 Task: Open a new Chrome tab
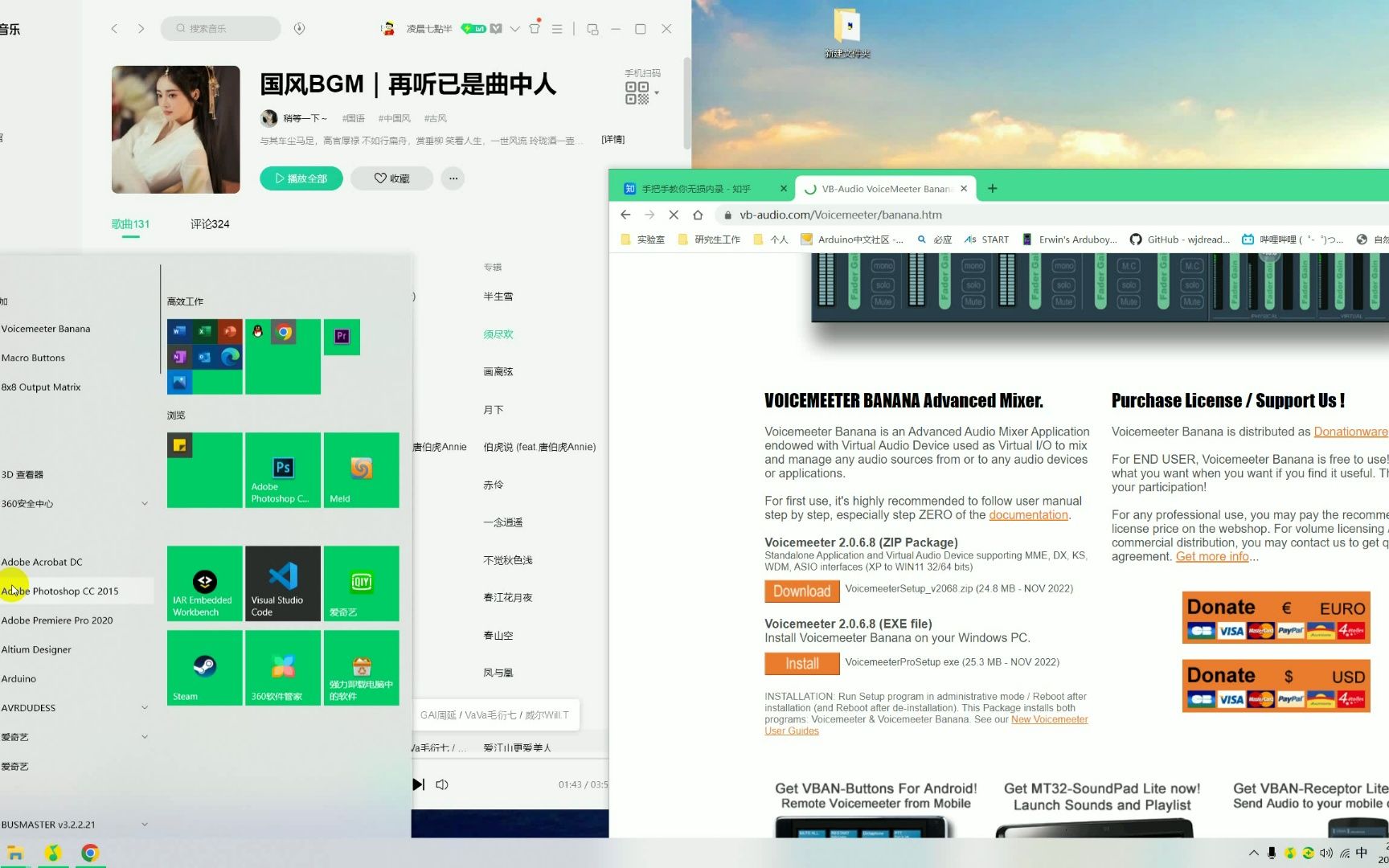[x=993, y=188]
